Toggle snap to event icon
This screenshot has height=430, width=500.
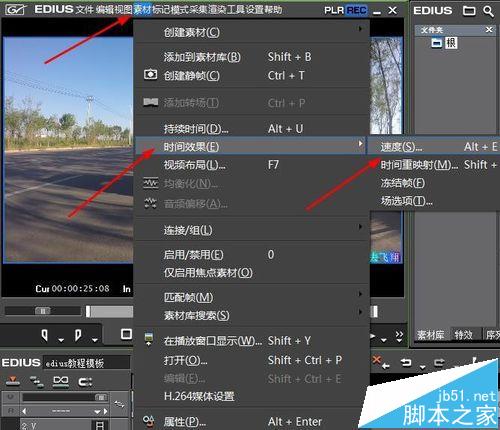pos(85,381)
